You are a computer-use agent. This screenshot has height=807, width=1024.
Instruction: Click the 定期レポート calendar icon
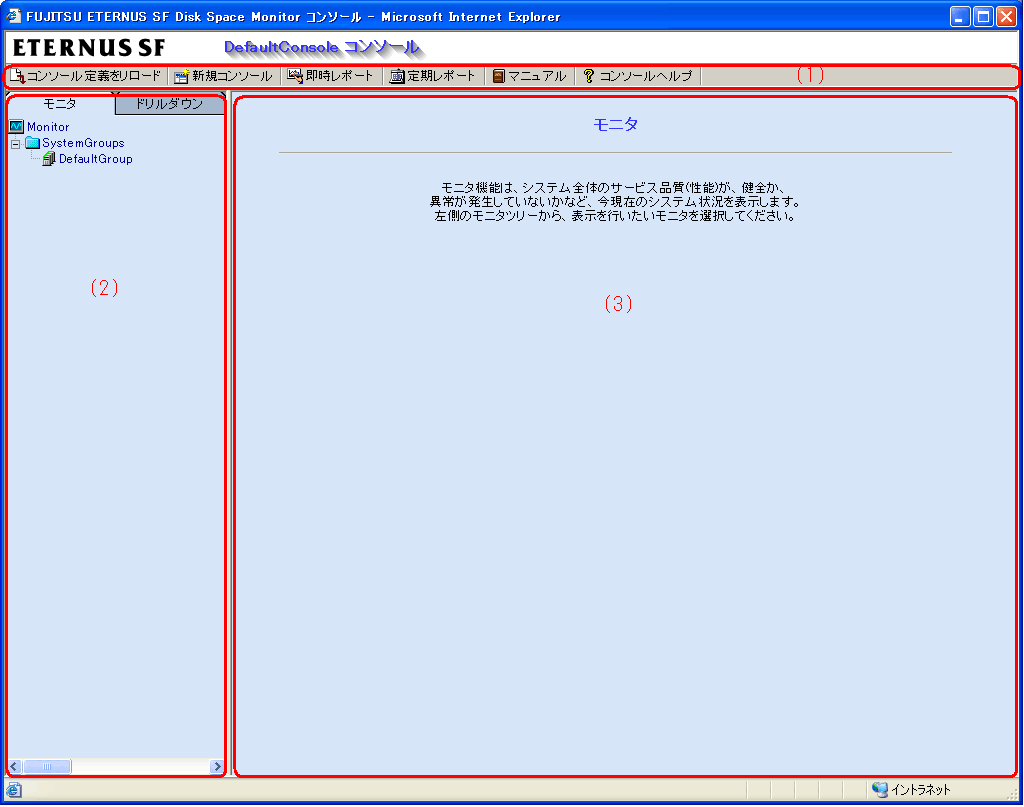coord(397,76)
